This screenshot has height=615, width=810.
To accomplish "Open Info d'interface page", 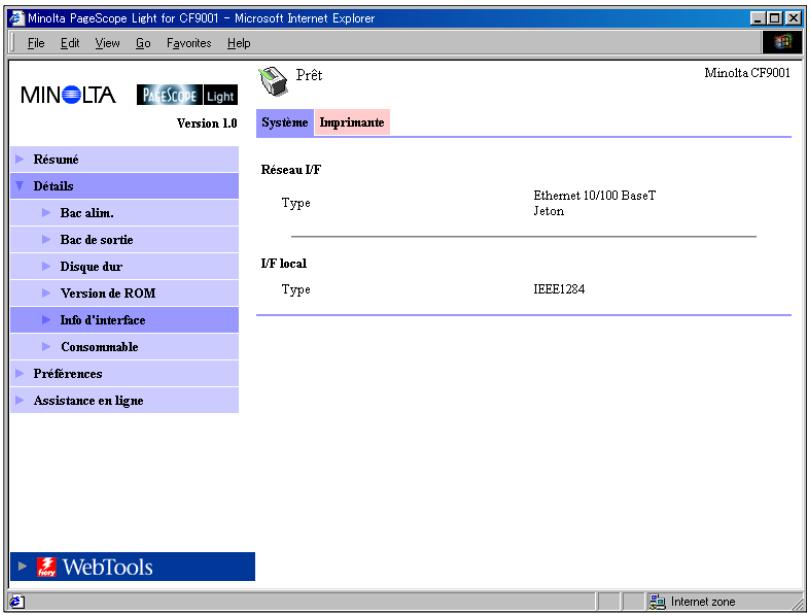I will pos(124,320).
